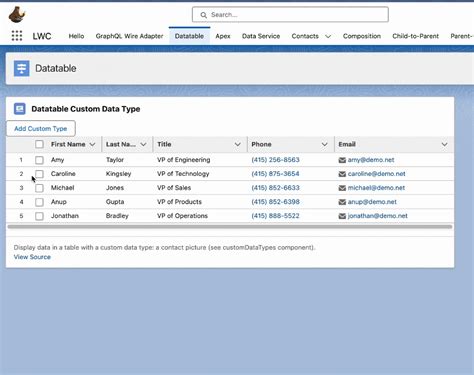Image resolution: width=474 pixels, height=375 pixels.
Task: Email caroline@demo.net link
Action: 377,174
